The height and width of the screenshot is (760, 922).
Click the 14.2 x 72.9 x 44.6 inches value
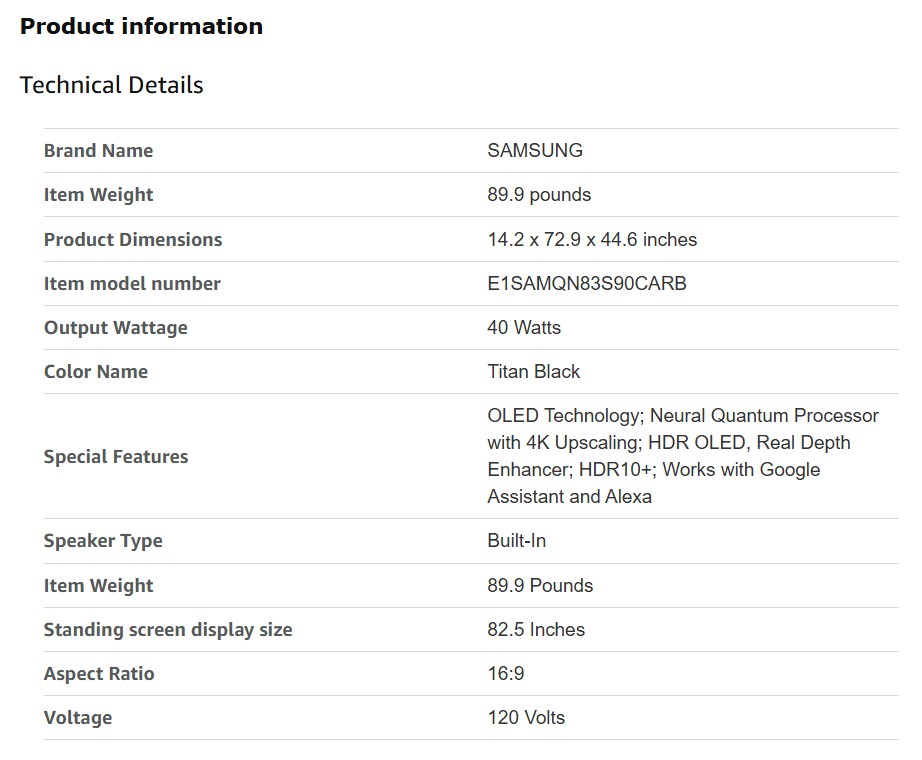tap(592, 240)
